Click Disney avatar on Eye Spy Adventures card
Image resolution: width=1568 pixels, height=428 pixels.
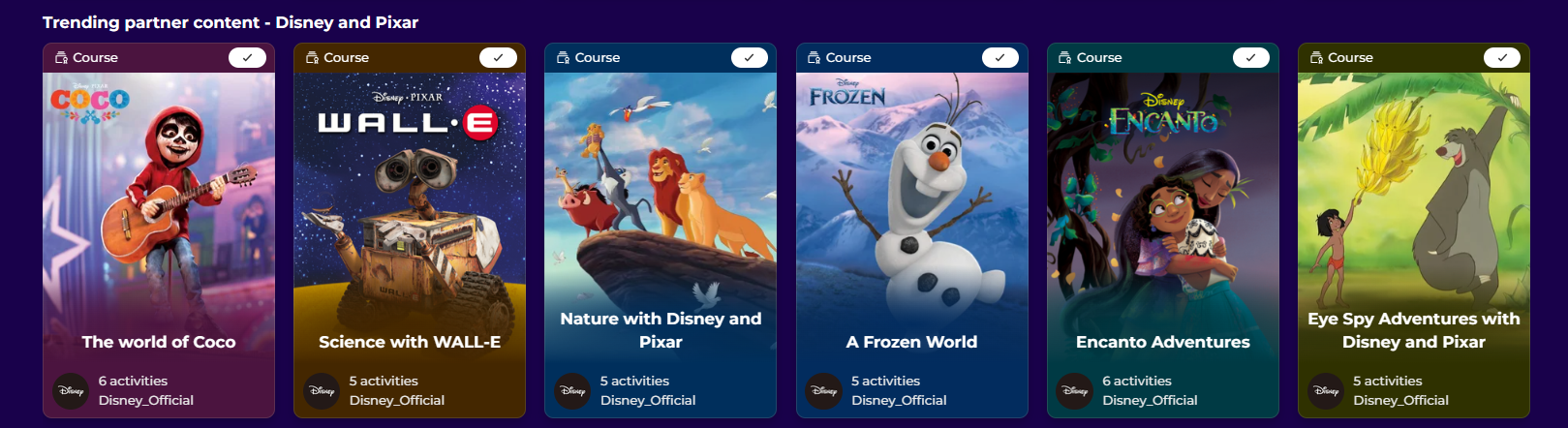(x=1326, y=391)
